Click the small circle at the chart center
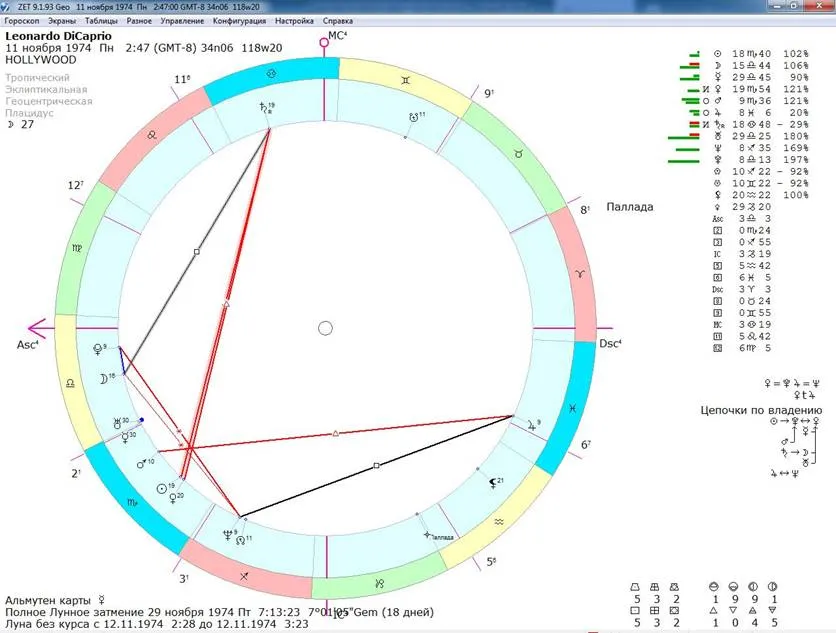This screenshot has height=633, width=836. coord(325,328)
